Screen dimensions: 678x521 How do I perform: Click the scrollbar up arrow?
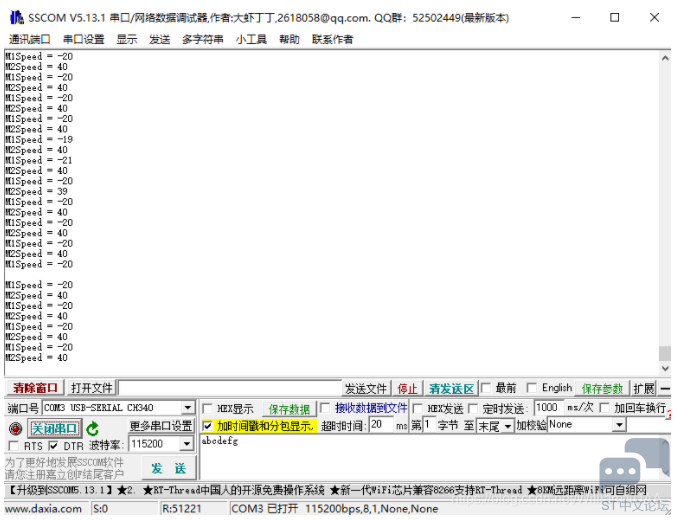tap(665, 58)
